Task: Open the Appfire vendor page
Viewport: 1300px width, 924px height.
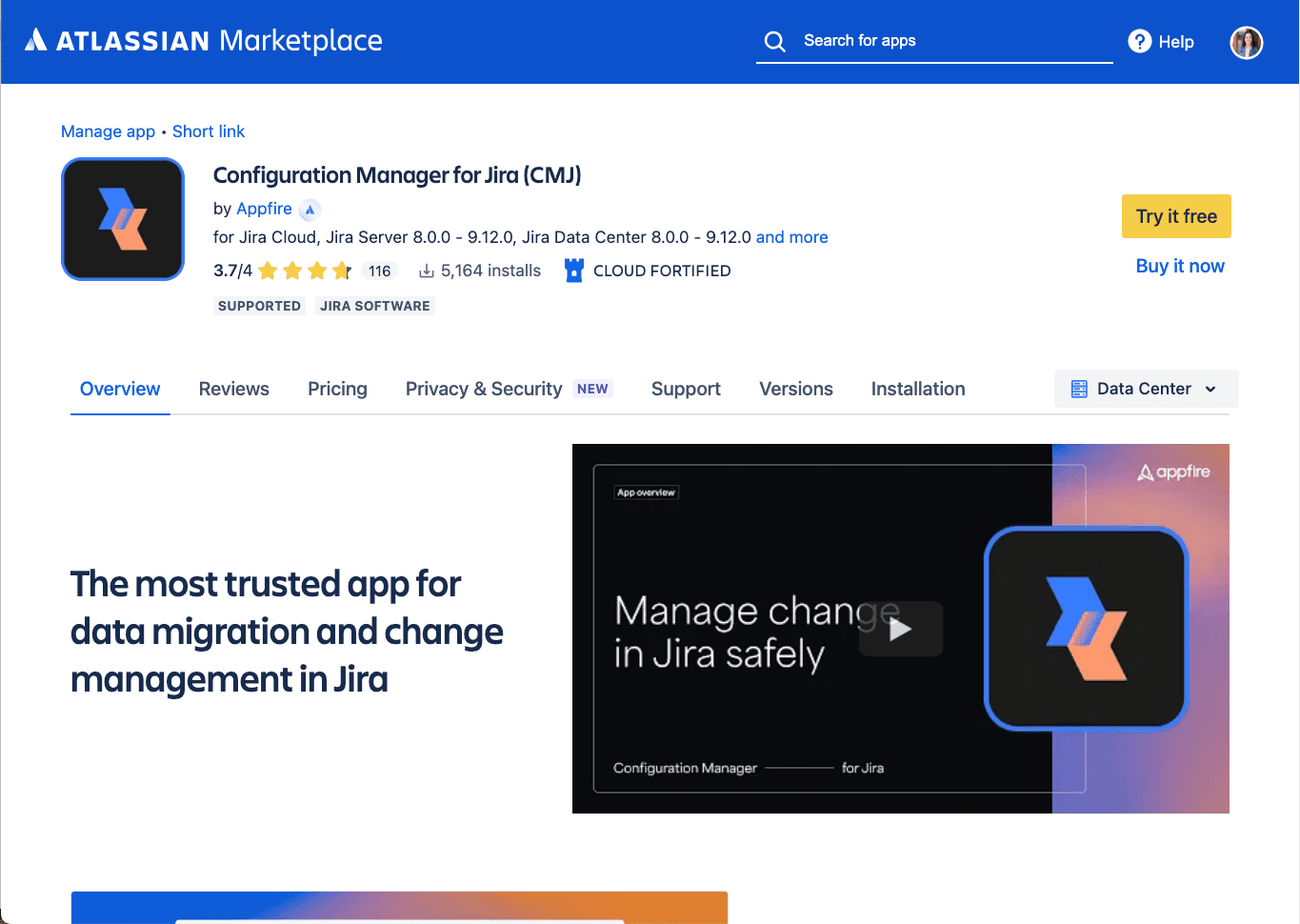Action: click(x=264, y=209)
